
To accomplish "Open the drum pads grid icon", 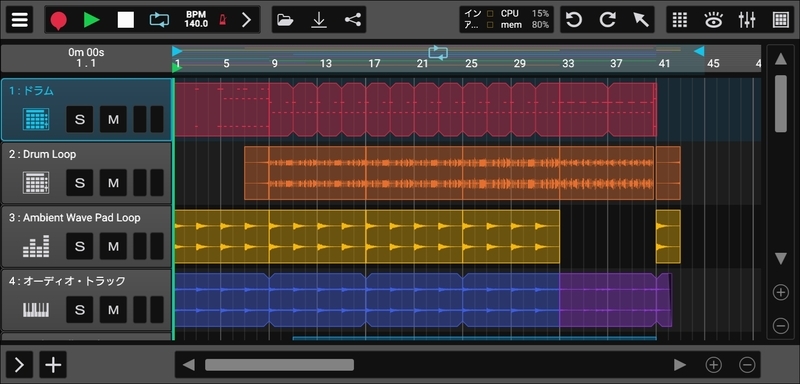I will tap(781, 20).
